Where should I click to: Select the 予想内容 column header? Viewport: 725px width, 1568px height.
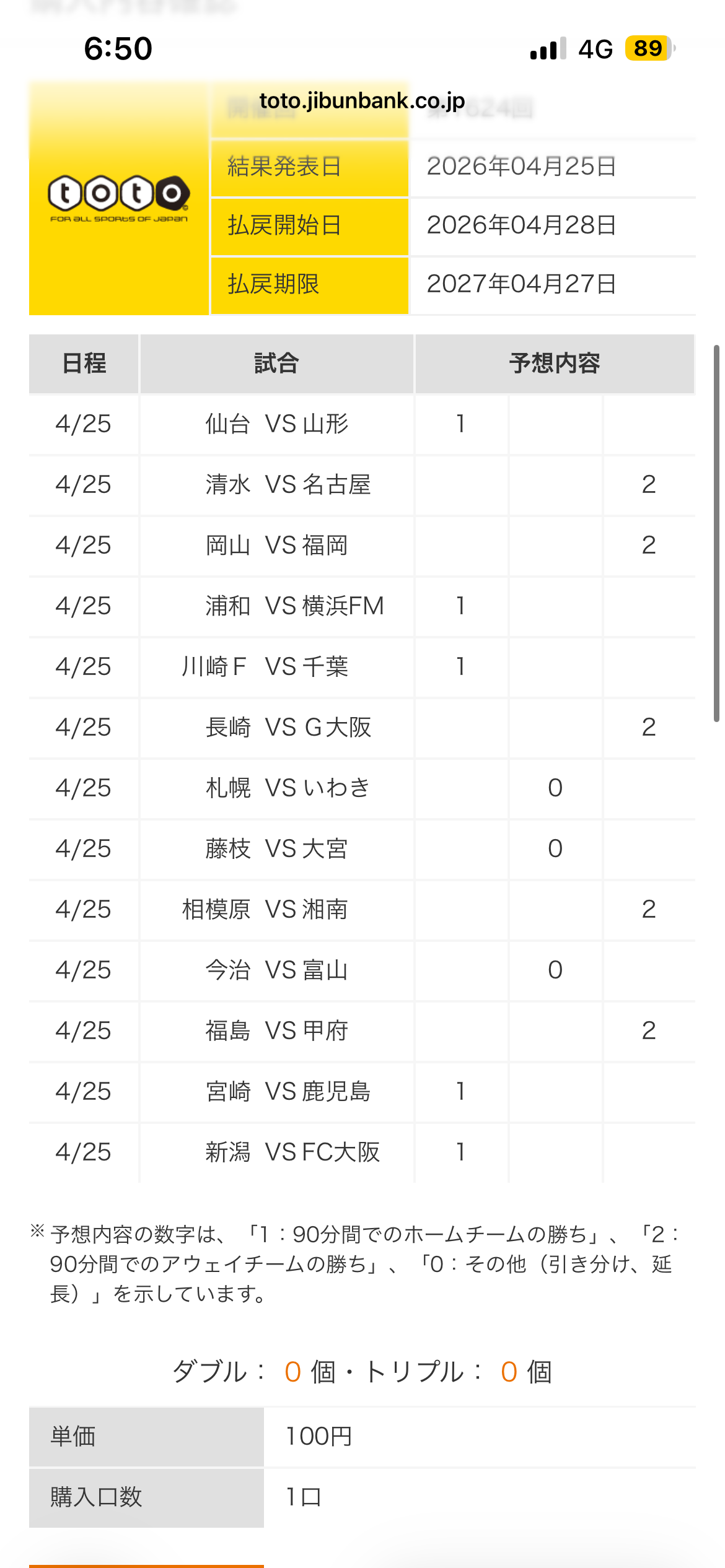tap(555, 364)
